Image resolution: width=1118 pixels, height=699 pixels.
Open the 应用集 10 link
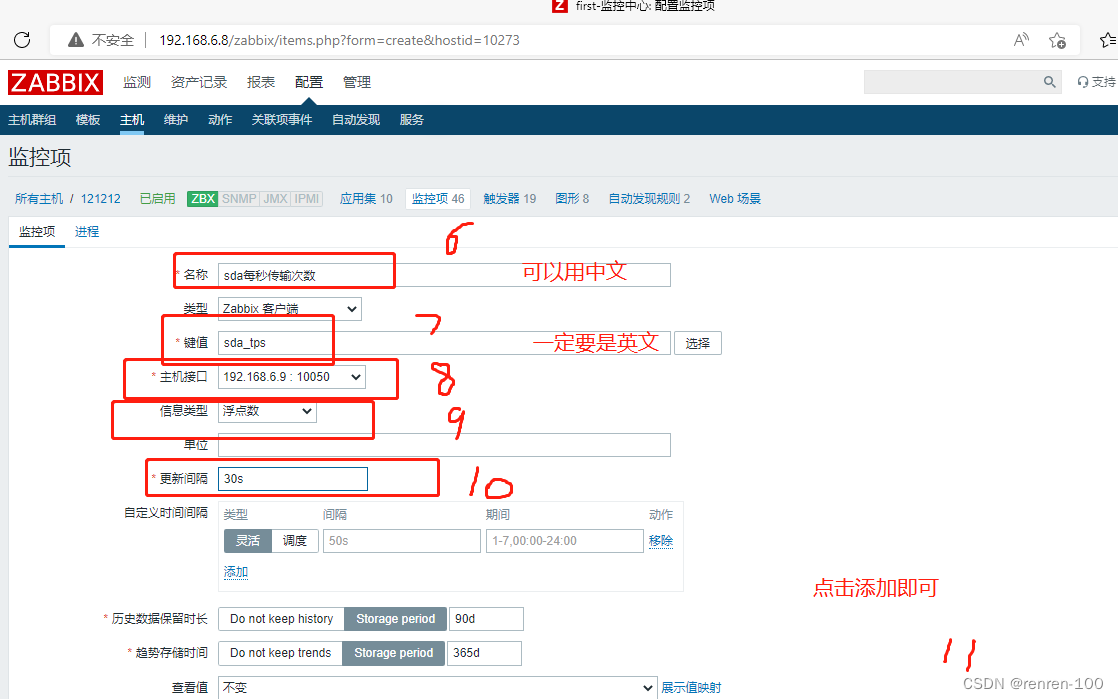pyautogui.click(x=366, y=199)
